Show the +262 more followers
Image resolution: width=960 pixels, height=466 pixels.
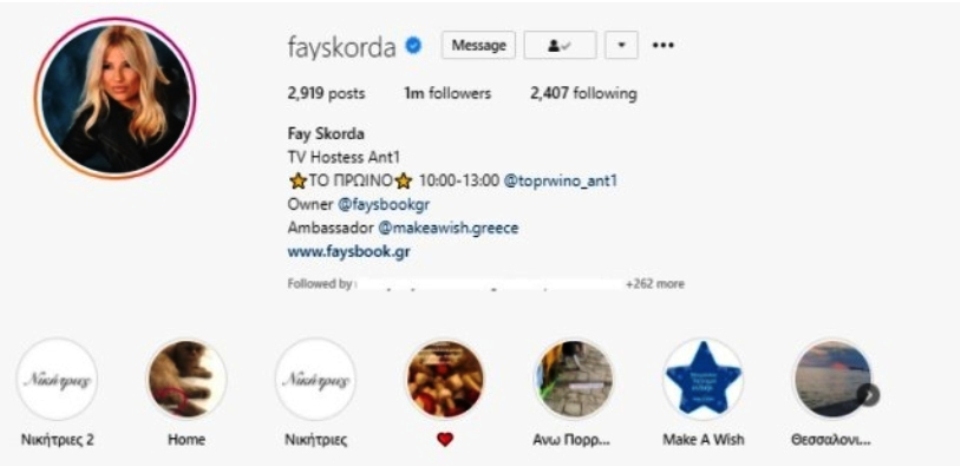tap(654, 284)
